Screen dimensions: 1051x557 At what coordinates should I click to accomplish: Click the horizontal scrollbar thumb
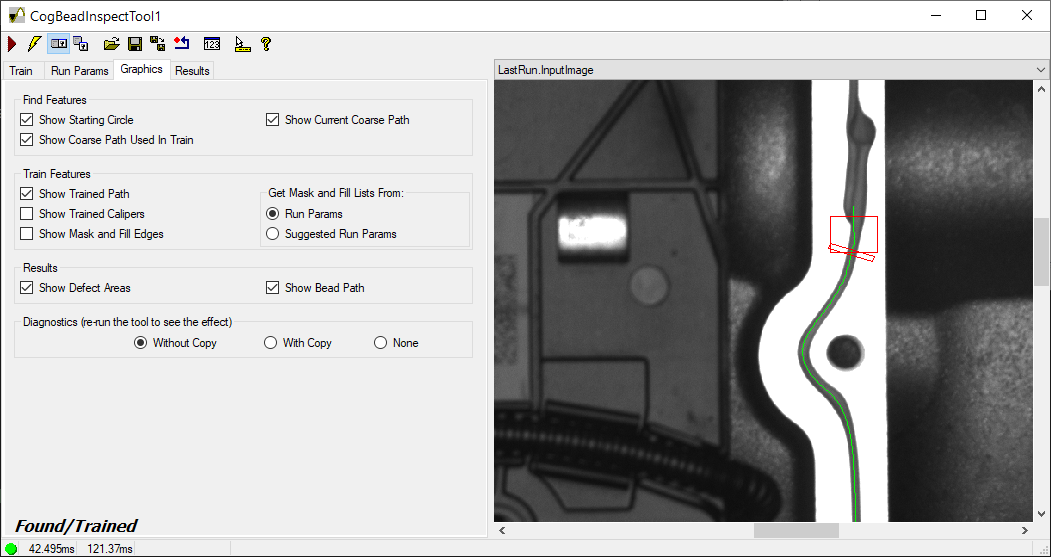[796, 530]
